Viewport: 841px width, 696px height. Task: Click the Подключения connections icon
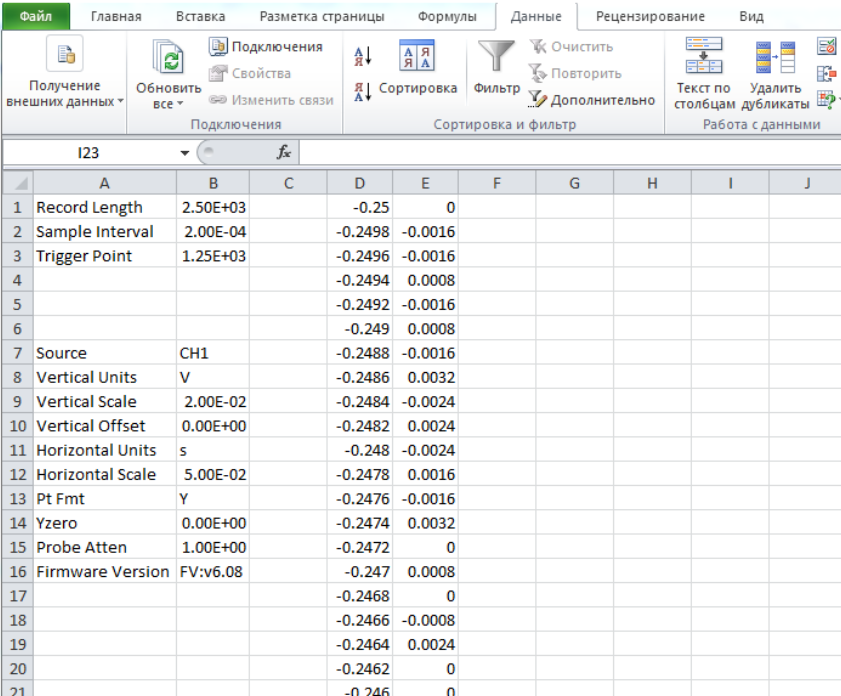coord(219,47)
